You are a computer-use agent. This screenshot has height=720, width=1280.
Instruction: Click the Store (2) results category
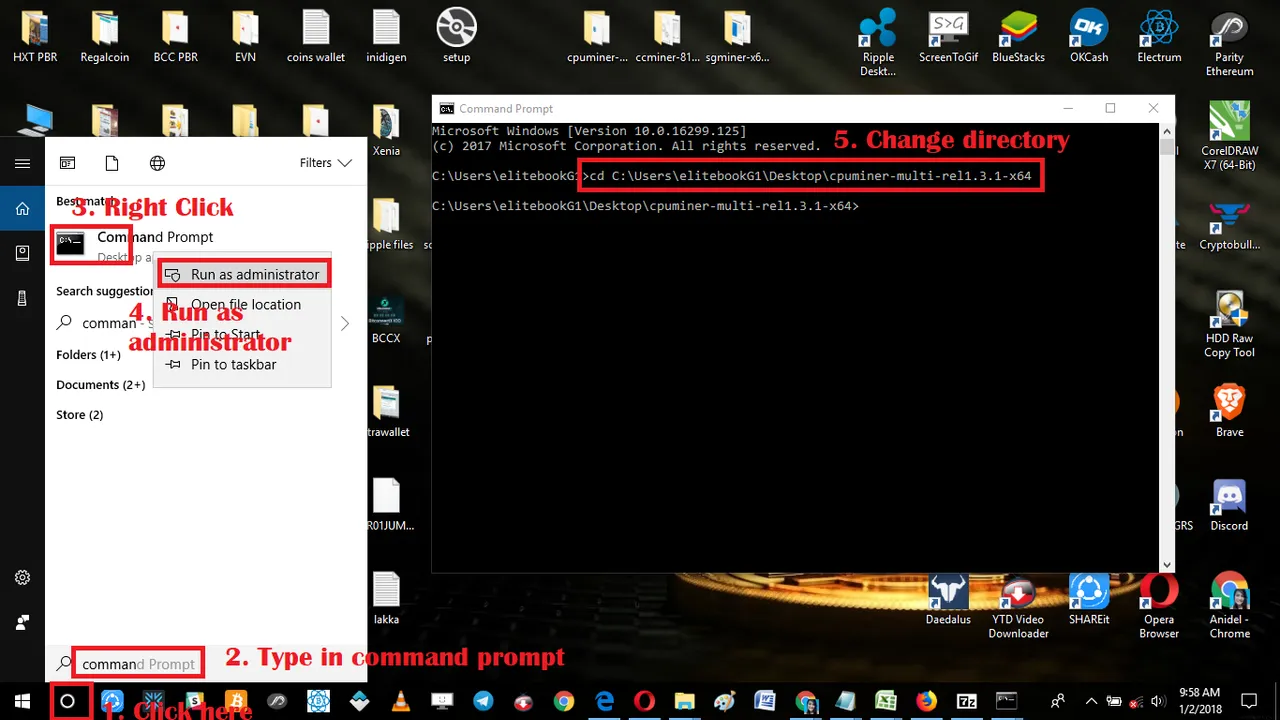(80, 415)
